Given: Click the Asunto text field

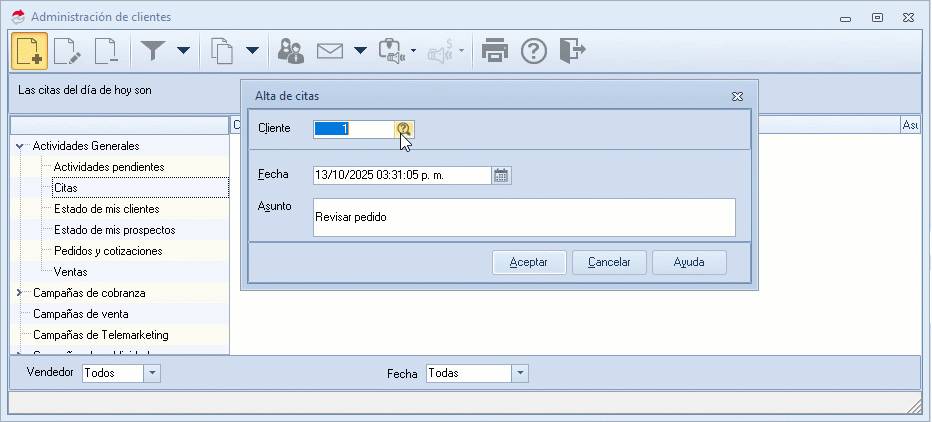Looking at the screenshot, I should [523, 217].
